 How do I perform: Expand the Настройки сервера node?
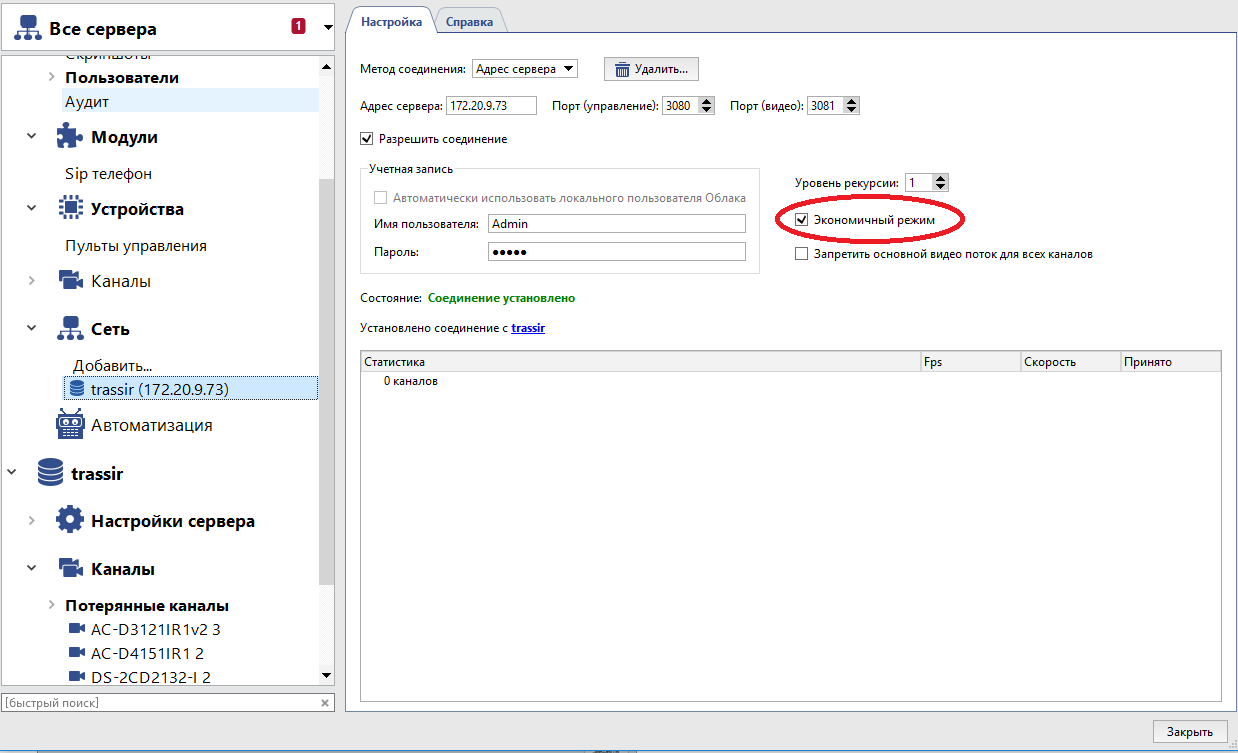click(x=32, y=521)
